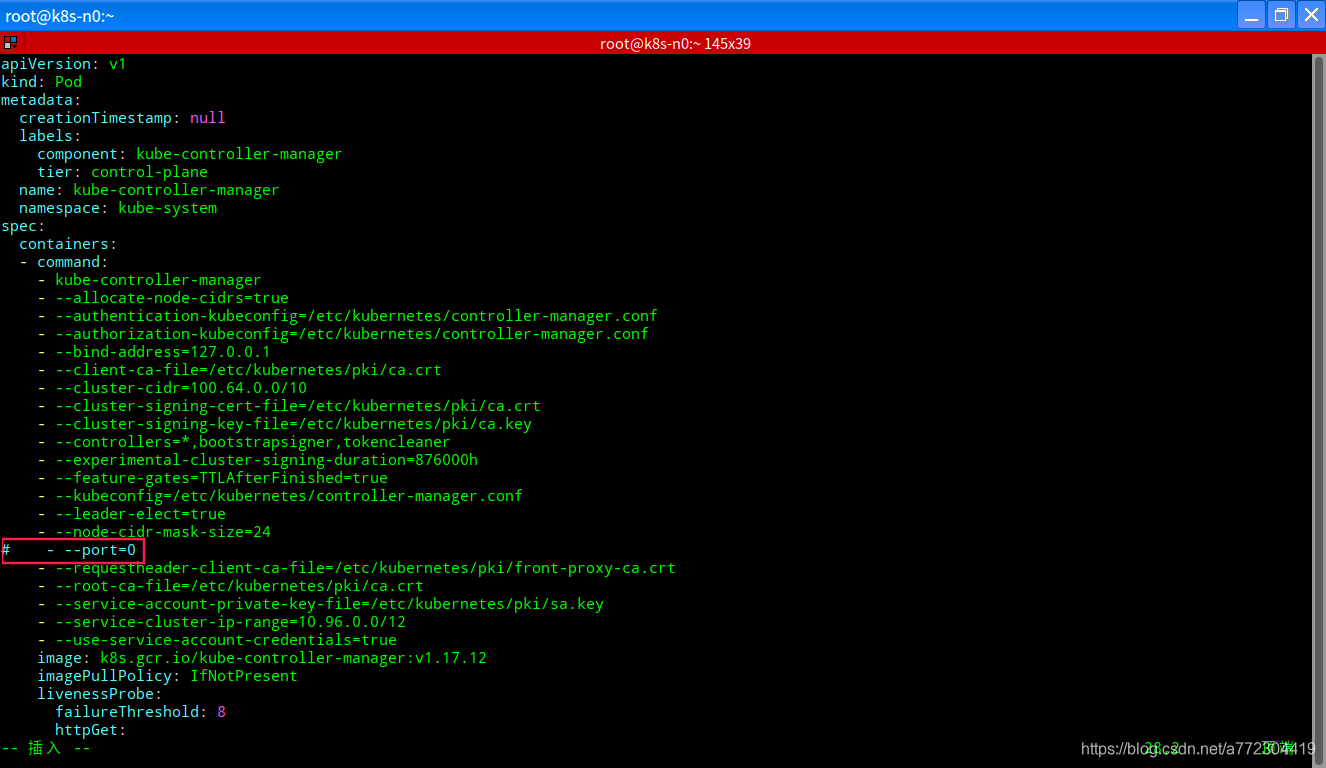Click the commented --port=0 line
This screenshot has width=1326, height=768.
click(x=69, y=549)
